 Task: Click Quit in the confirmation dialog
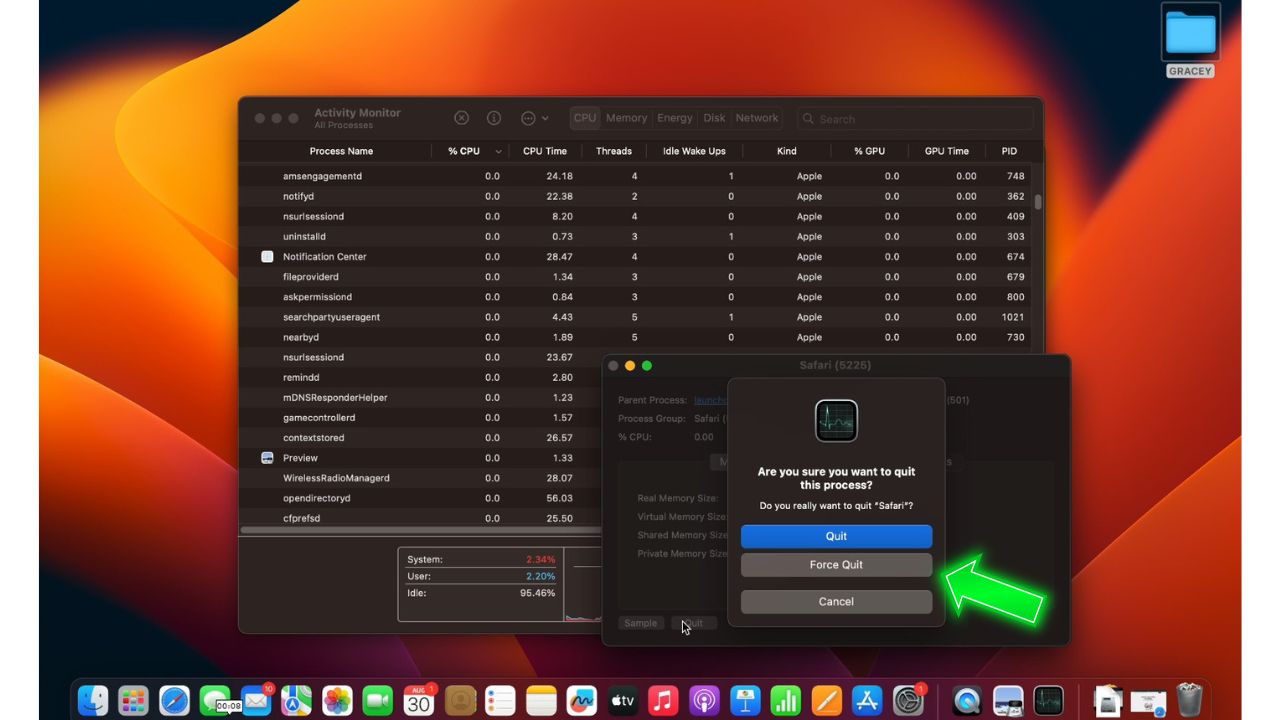[x=836, y=536]
